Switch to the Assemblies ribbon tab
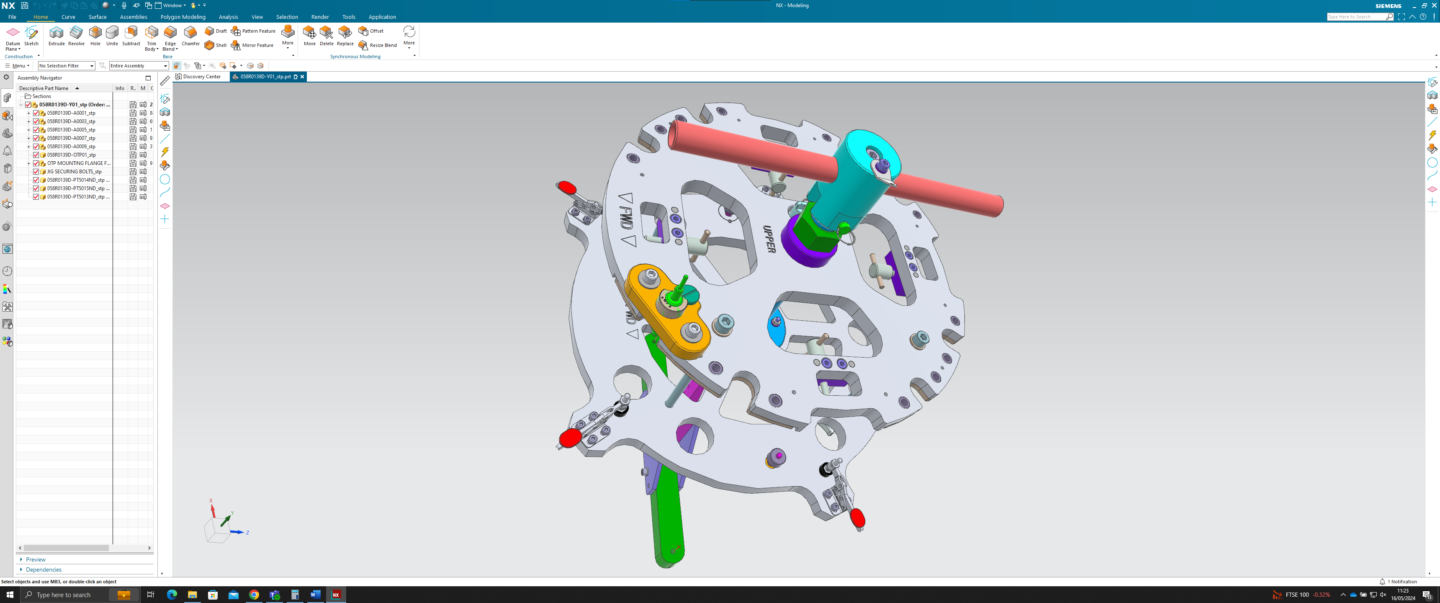Viewport: 1440px width, 603px height. (x=133, y=17)
